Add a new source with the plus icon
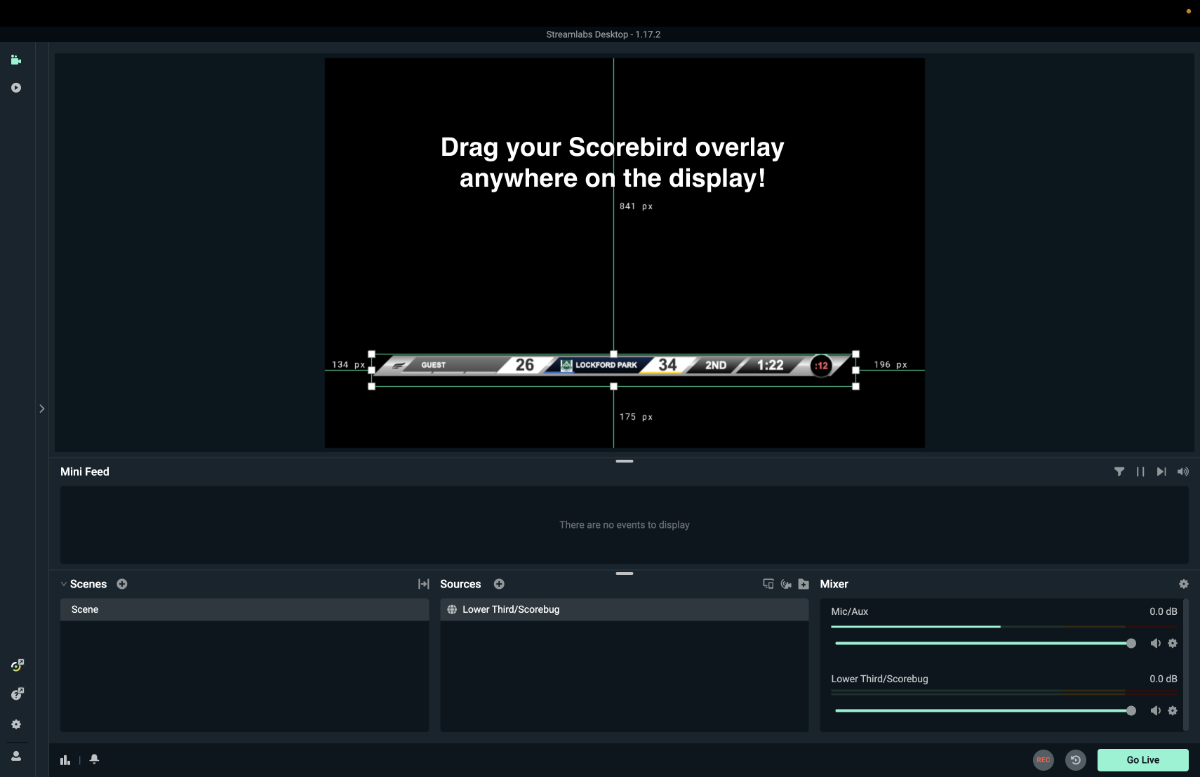The height and width of the screenshot is (777, 1200). coord(499,584)
